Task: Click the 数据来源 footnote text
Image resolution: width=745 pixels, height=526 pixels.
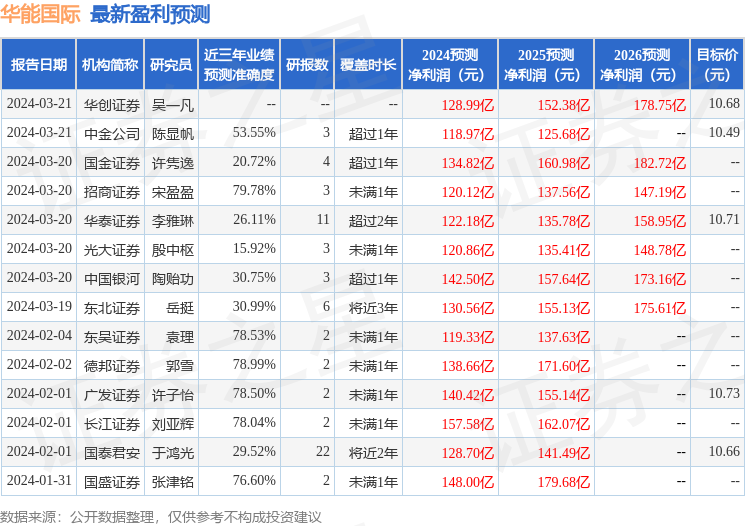Action: 161,517
